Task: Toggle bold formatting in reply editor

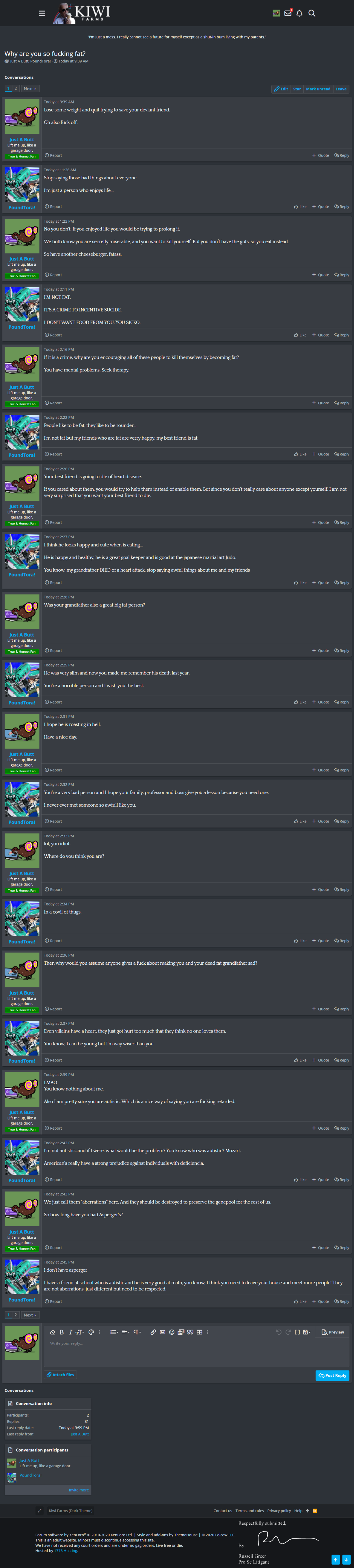Action: point(62,1332)
